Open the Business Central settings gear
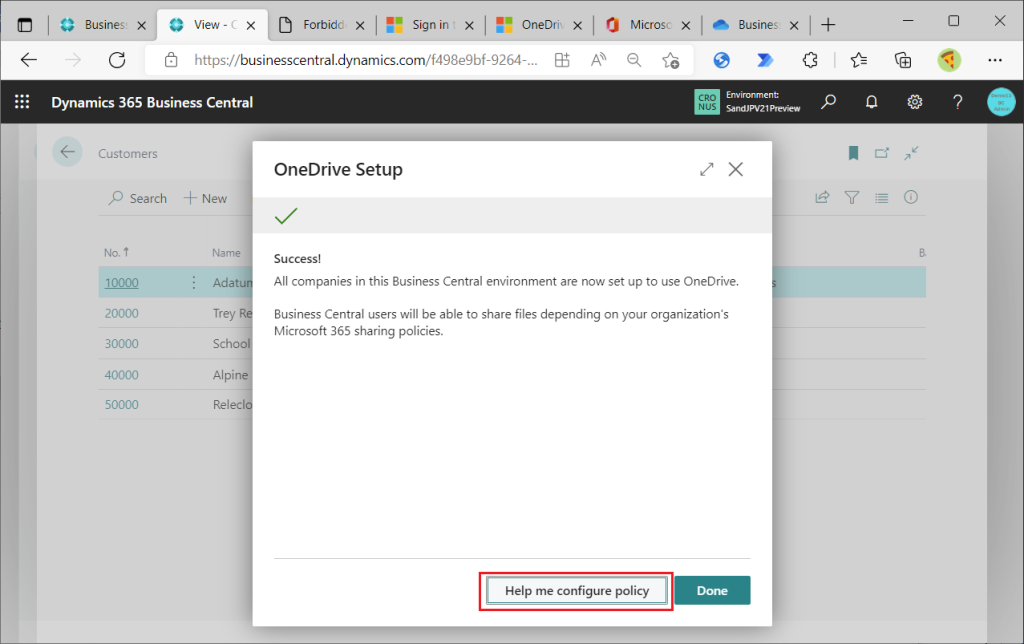 [x=914, y=102]
